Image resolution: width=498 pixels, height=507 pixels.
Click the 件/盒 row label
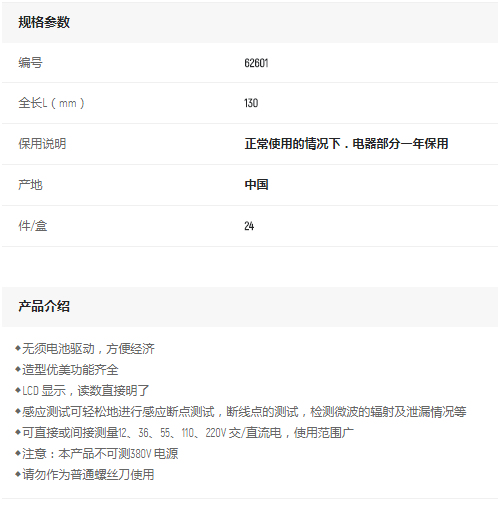tap(33, 226)
